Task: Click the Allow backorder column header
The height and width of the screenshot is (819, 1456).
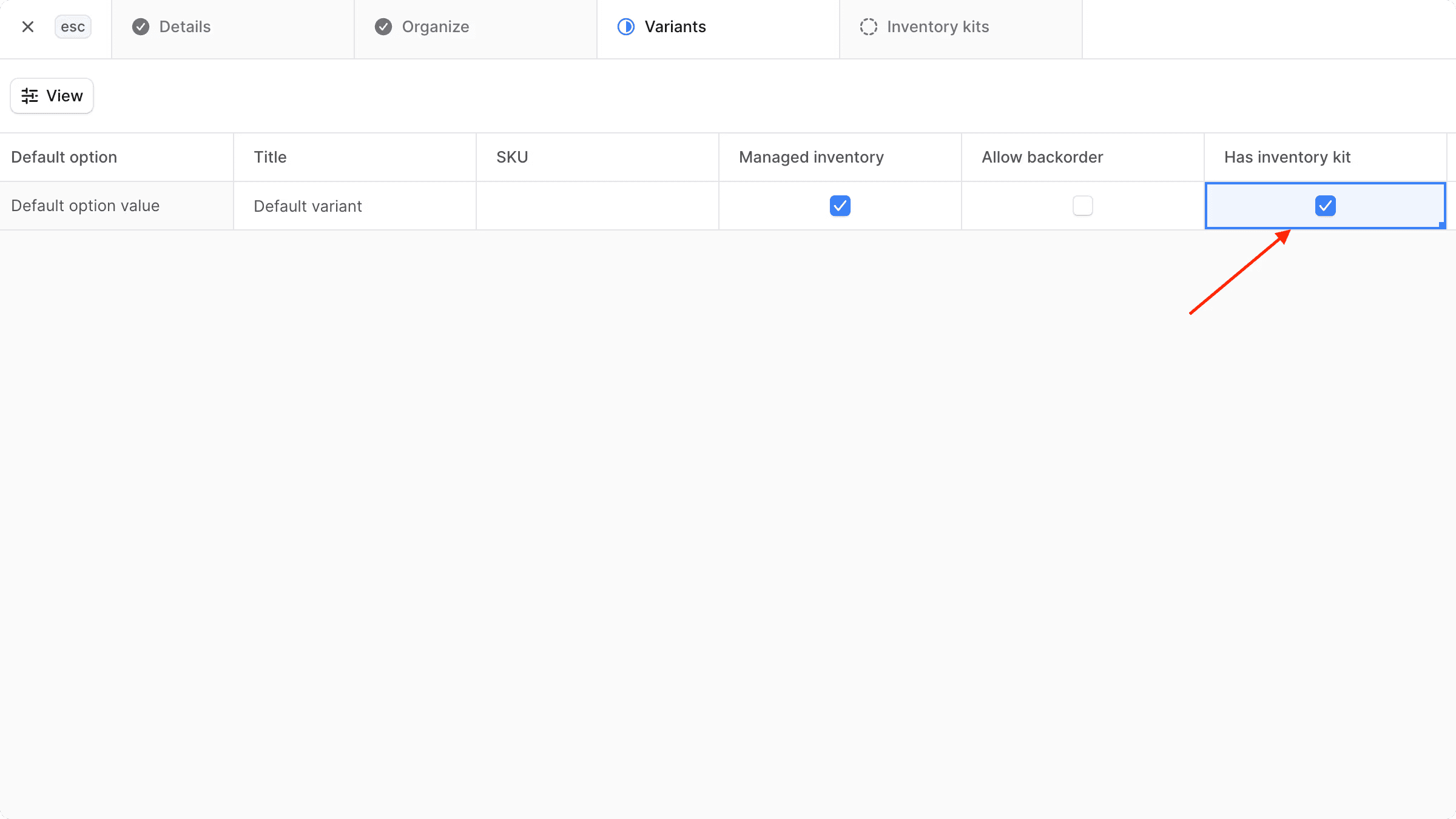Action: pos(1042,157)
